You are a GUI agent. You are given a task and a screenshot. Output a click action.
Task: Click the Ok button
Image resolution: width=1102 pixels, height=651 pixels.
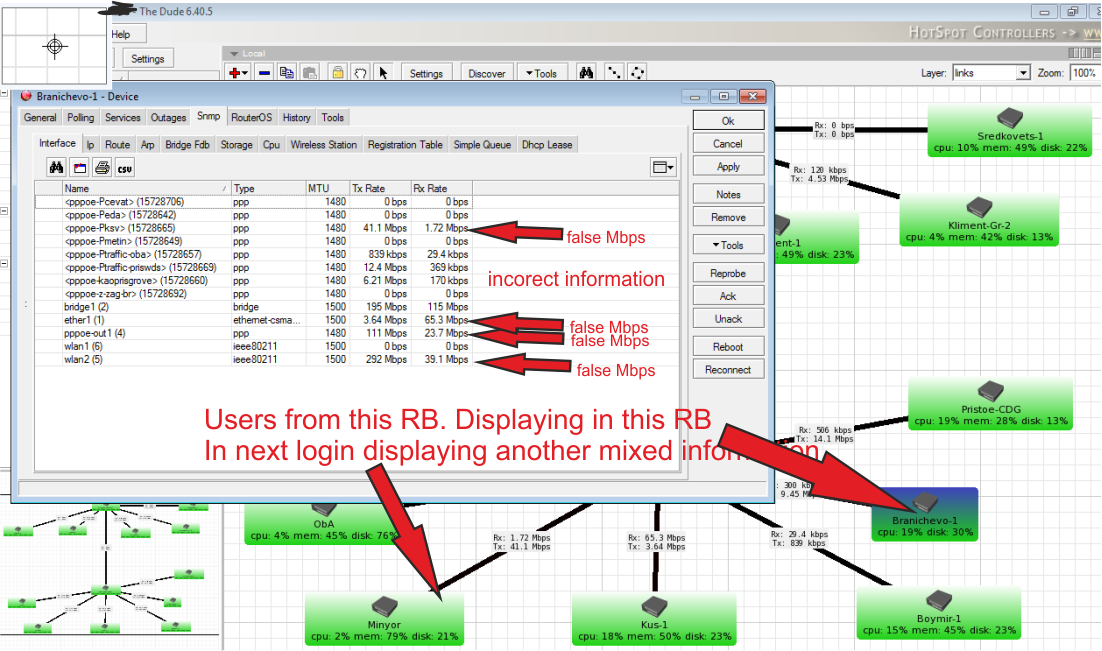pos(728,121)
